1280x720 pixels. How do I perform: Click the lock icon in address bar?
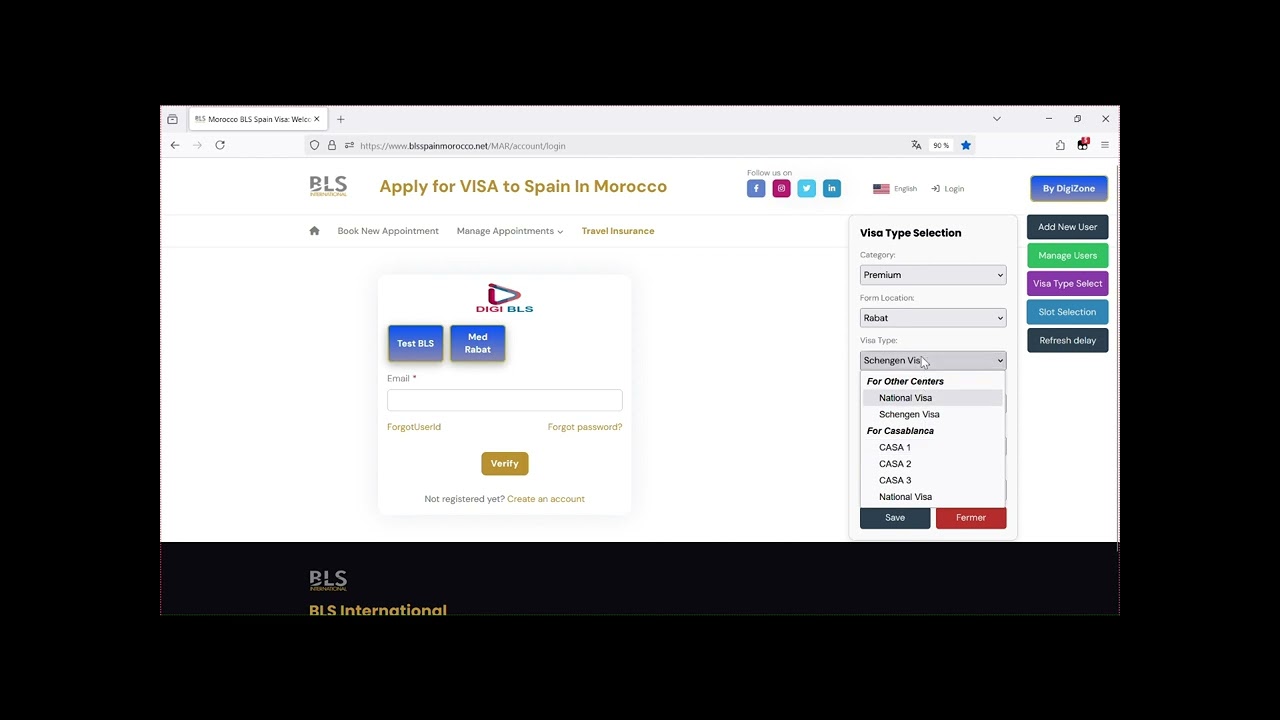coord(332,145)
